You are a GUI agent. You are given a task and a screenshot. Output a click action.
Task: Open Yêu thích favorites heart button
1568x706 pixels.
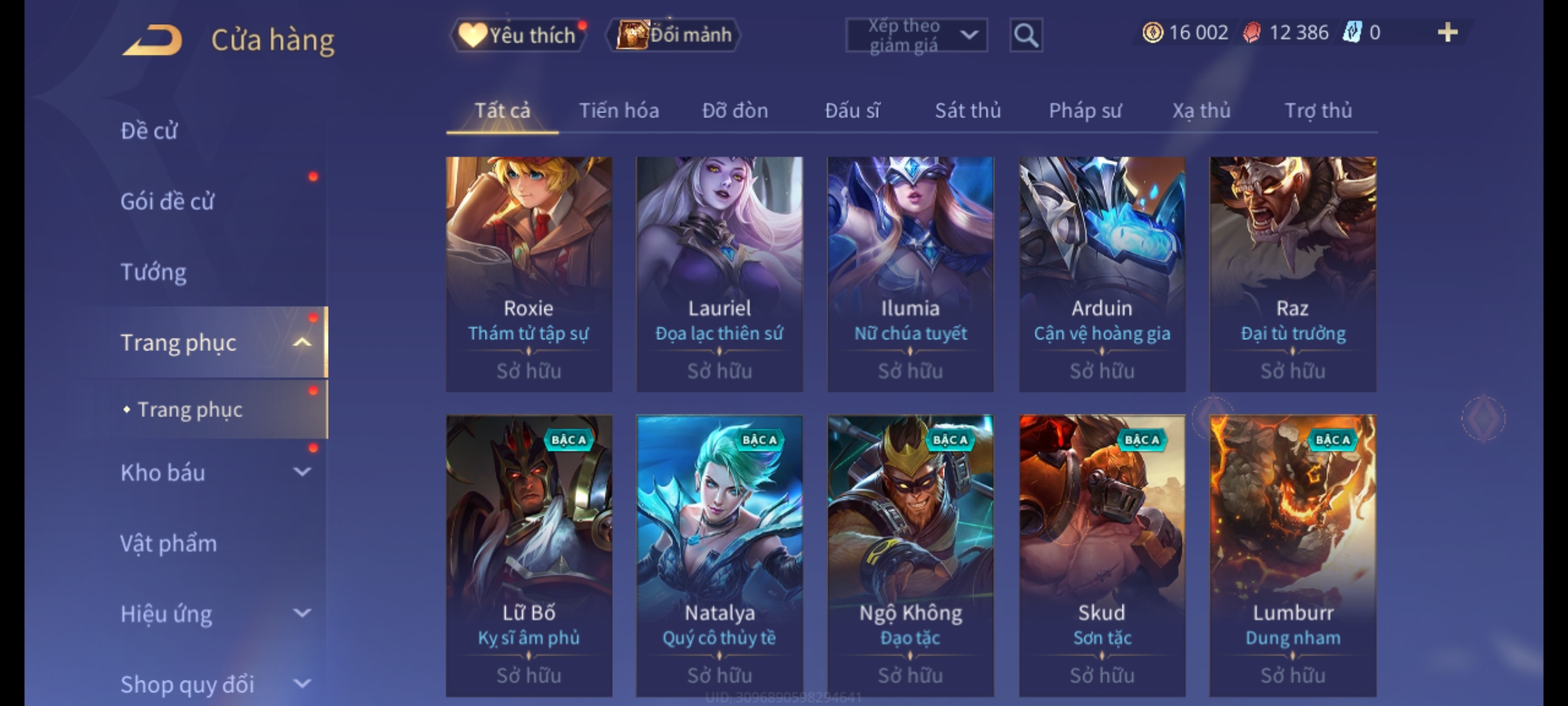(x=519, y=35)
